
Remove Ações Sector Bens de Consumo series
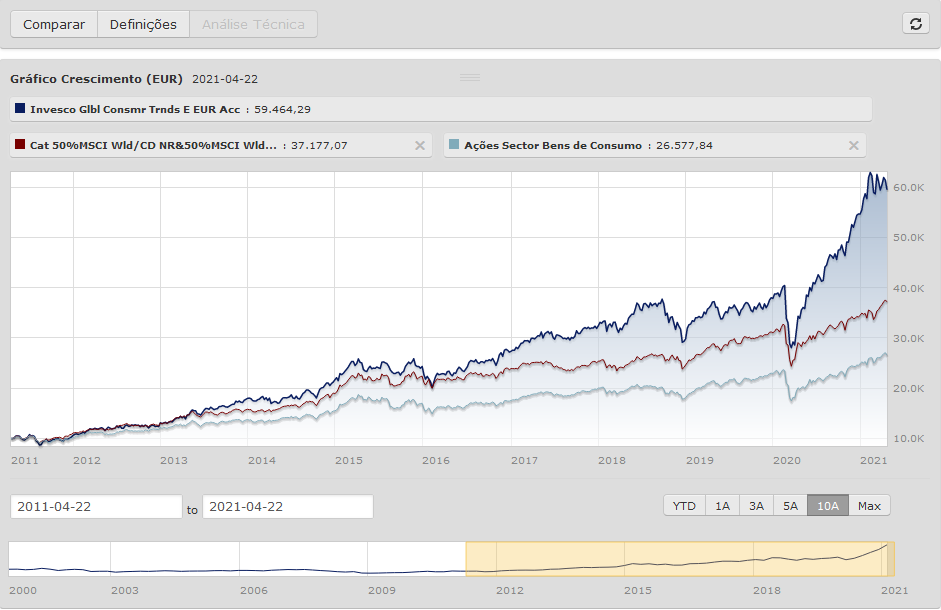click(853, 146)
